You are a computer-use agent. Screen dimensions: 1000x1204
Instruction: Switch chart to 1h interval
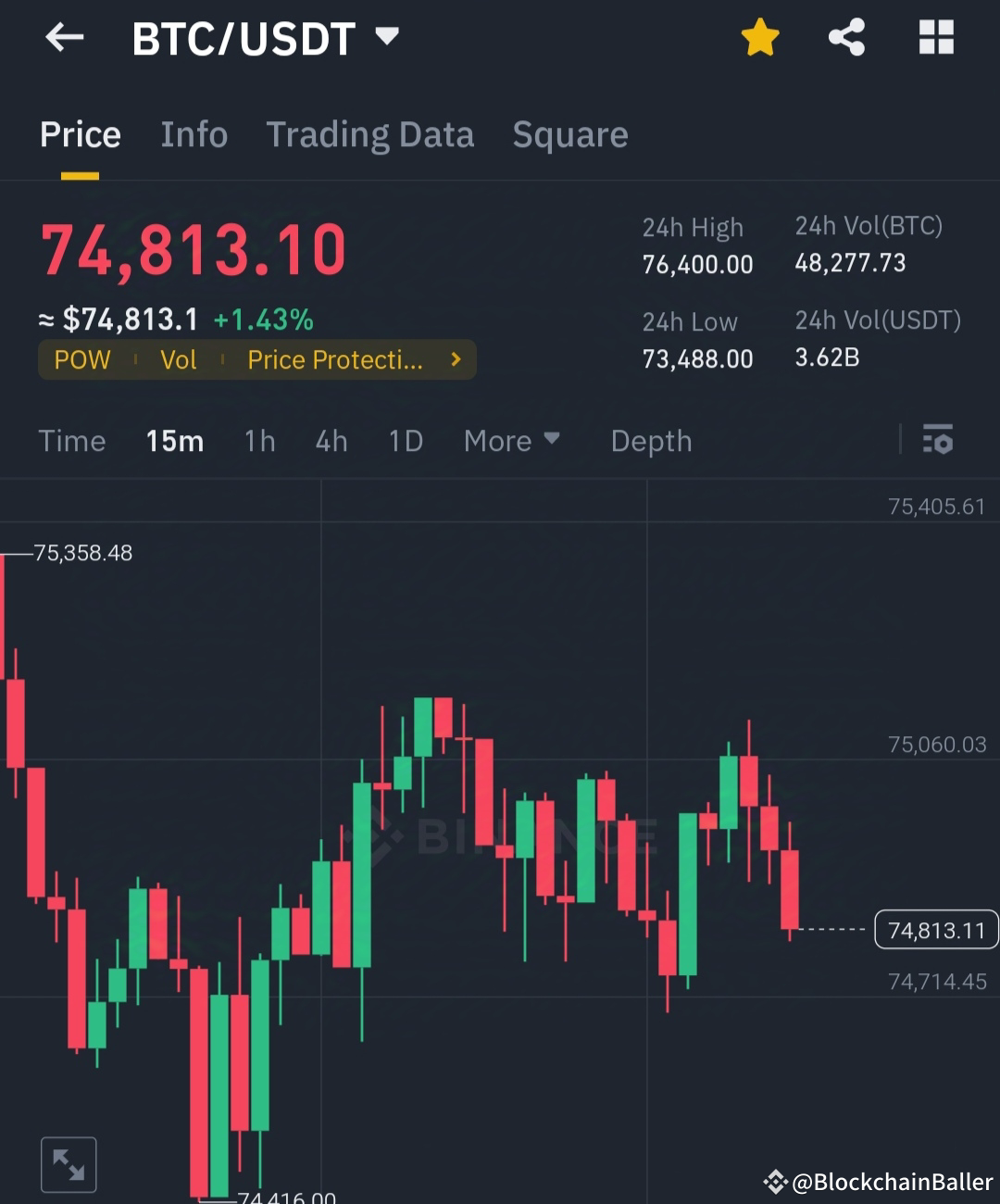click(259, 441)
